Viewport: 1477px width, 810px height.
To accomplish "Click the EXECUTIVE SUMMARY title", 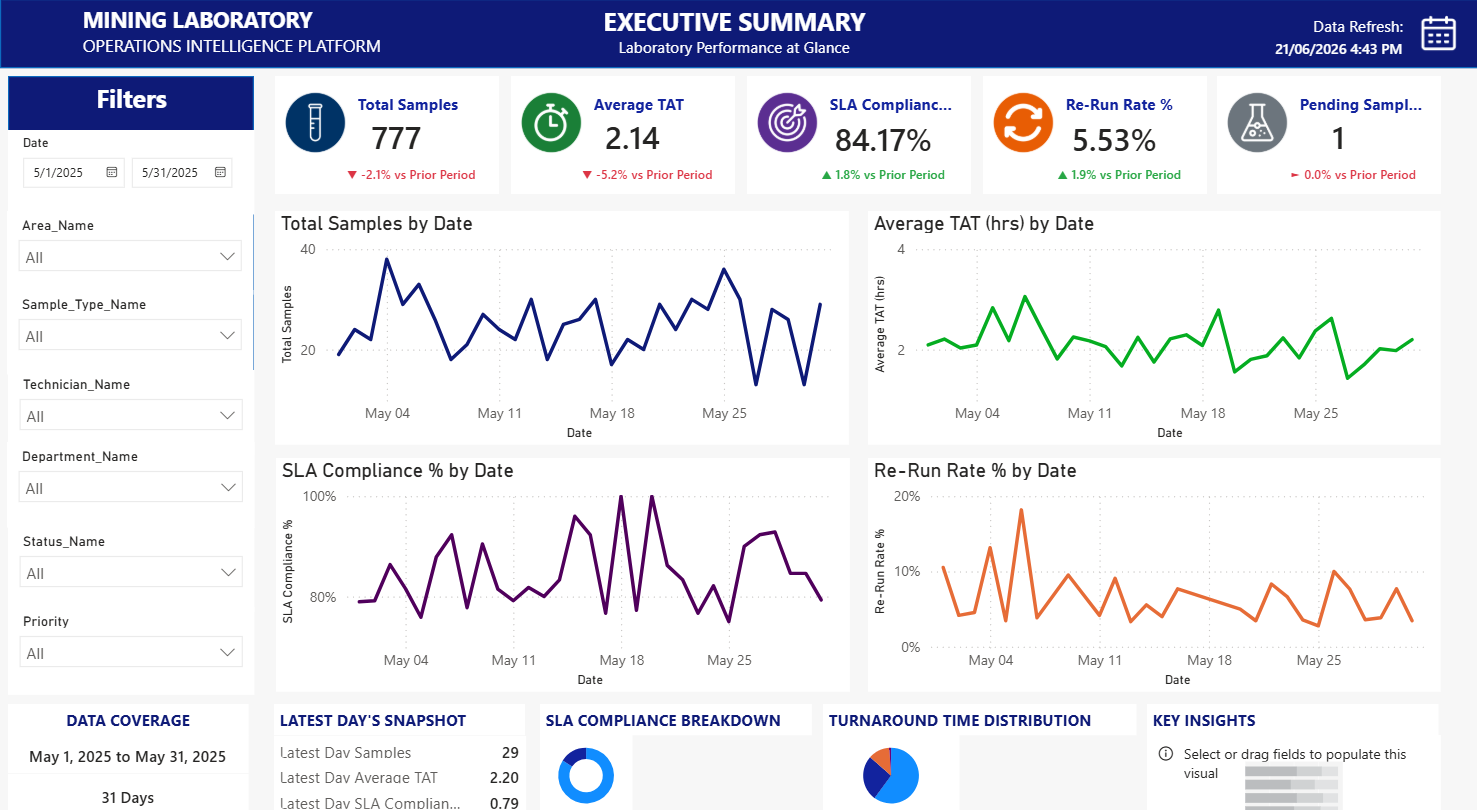I will pyautogui.click(x=734, y=22).
